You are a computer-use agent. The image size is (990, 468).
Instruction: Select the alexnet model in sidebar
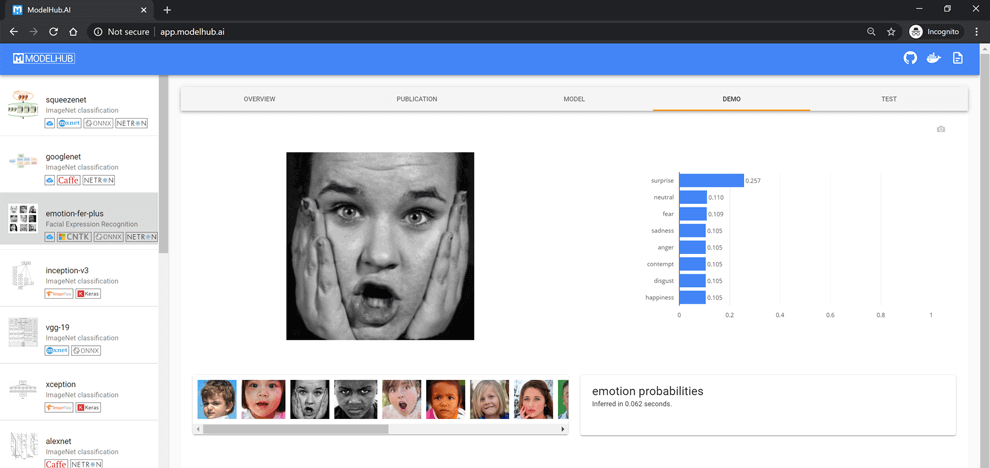pyautogui.click(x=79, y=444)
